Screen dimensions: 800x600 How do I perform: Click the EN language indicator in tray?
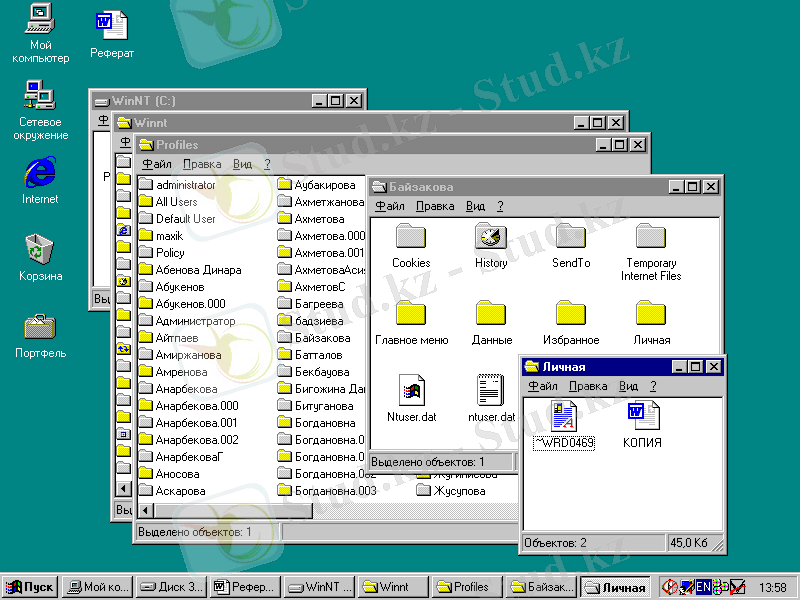click(x=703, y=587)
